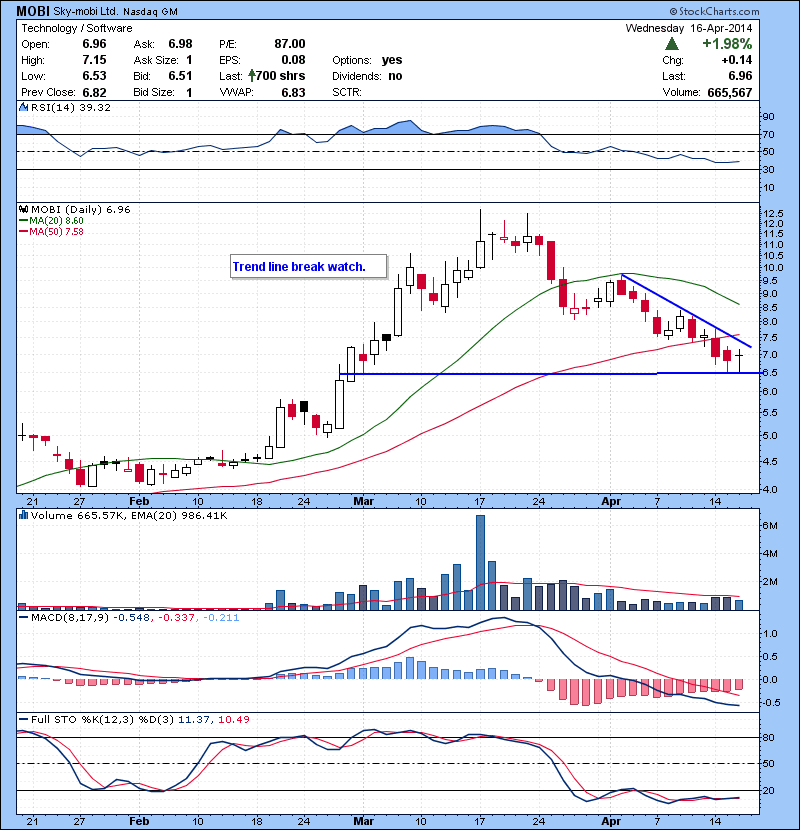Click the Ask price 6.98
The height and width of the screenshot is (830, 800).
click(180, 44)
